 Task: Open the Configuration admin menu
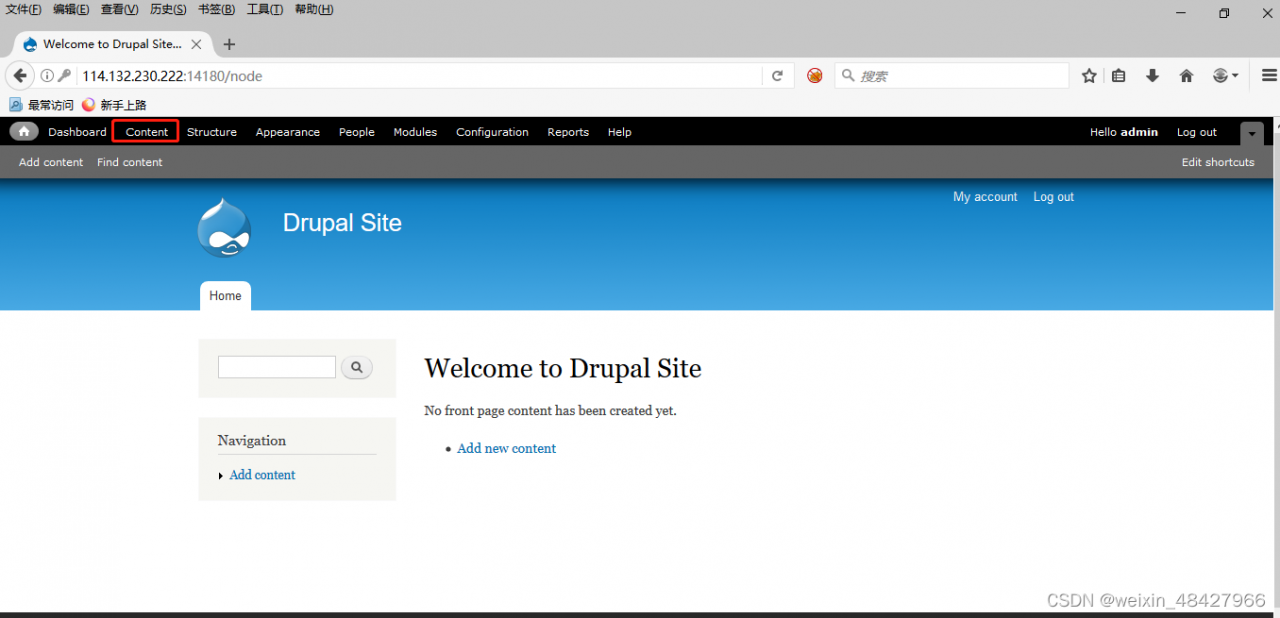pyautogui.click(x=492, y=132)
